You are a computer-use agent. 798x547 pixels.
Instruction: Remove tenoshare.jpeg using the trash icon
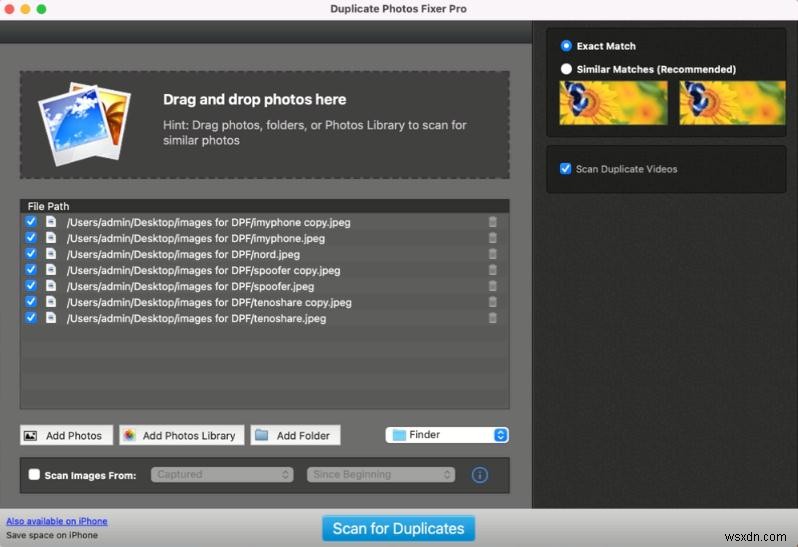(x=492, y=318)
